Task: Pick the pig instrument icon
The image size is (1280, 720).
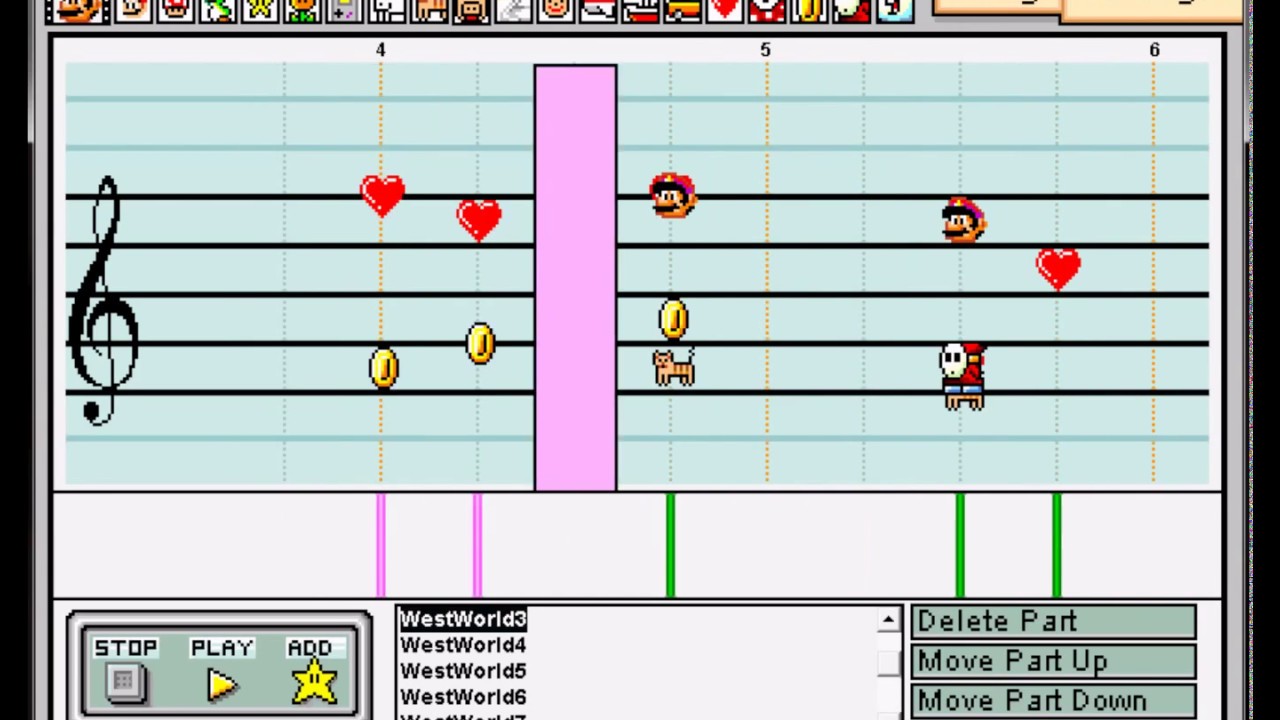Action: coord(471,10)
